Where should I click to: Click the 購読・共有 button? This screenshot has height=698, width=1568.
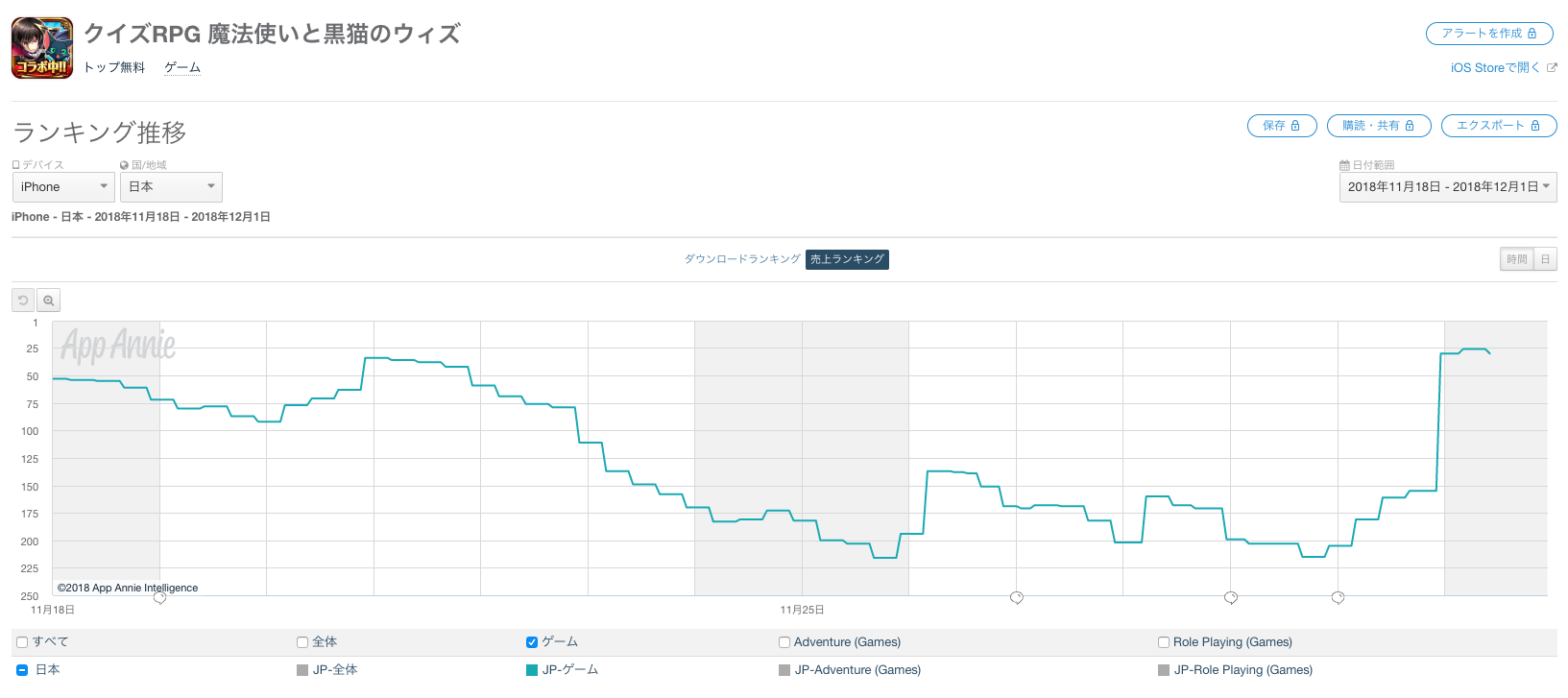pos(1379,126)
